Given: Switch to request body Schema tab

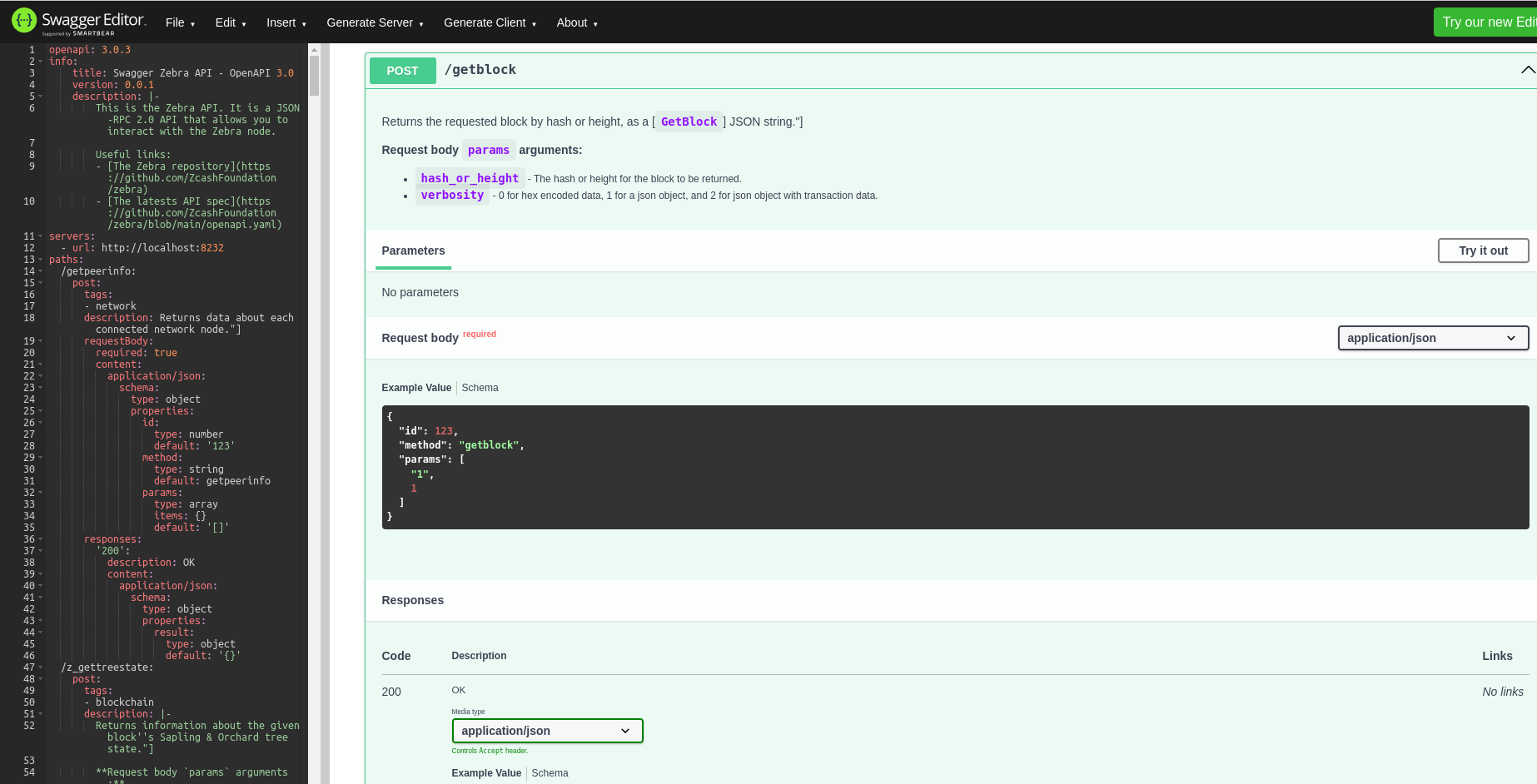Looking at the screenshot, I should [480, 388].
